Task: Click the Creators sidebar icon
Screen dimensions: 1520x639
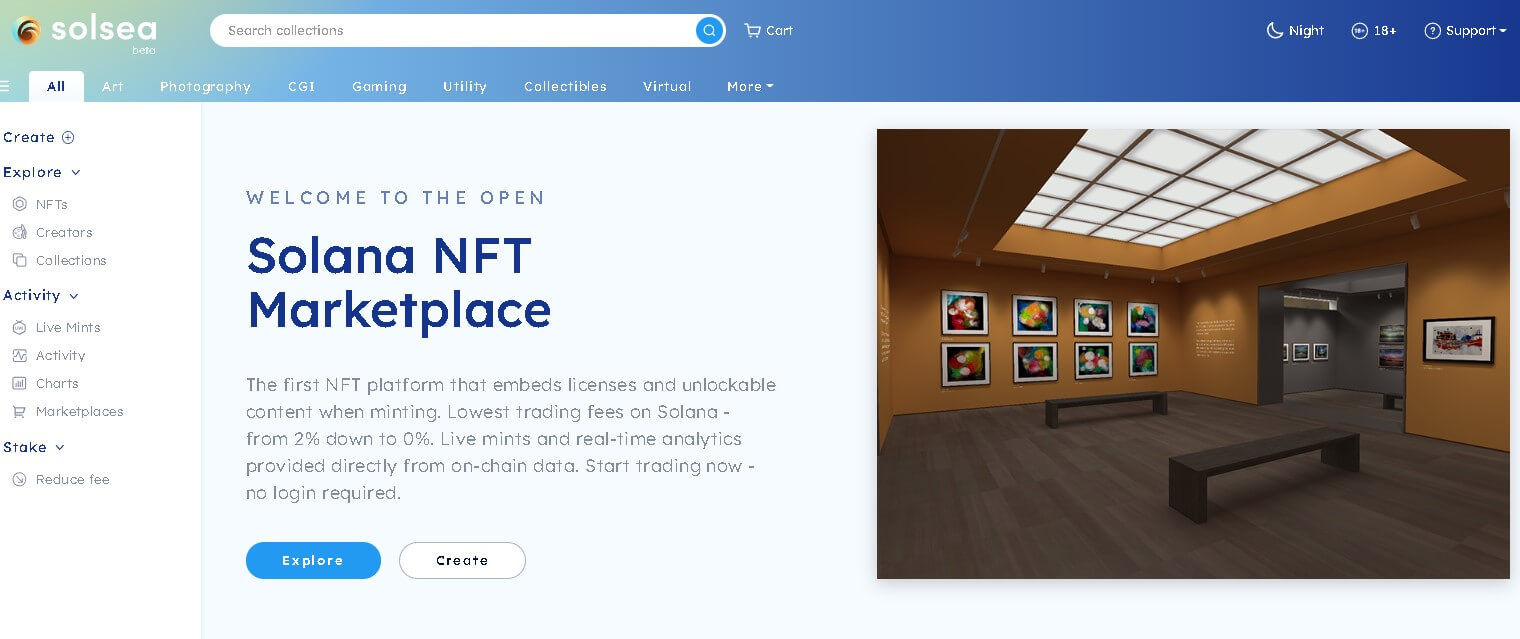Action: [19, 232]
